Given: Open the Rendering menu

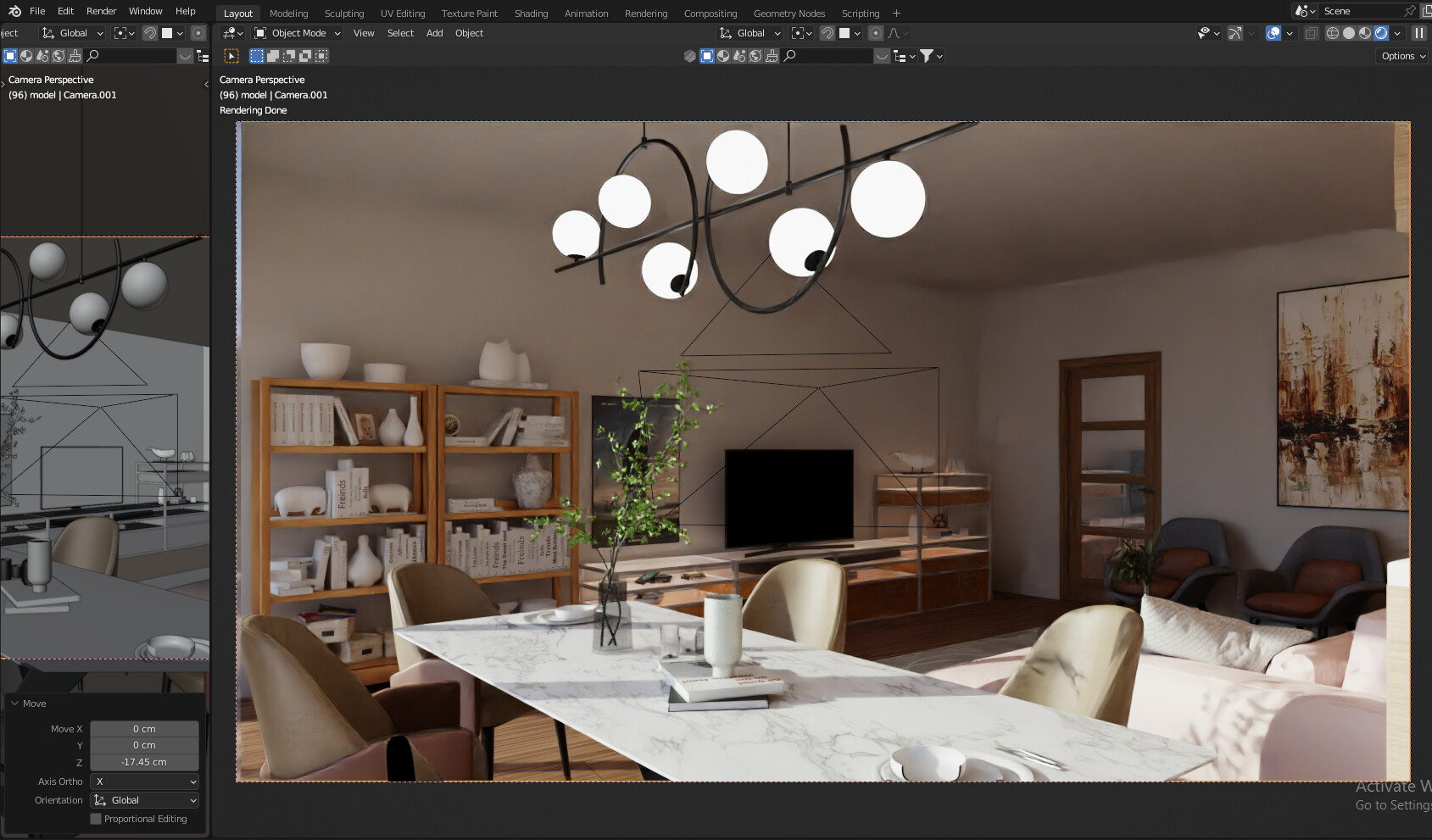Looking at the screenshot, I should pos(645,13).
